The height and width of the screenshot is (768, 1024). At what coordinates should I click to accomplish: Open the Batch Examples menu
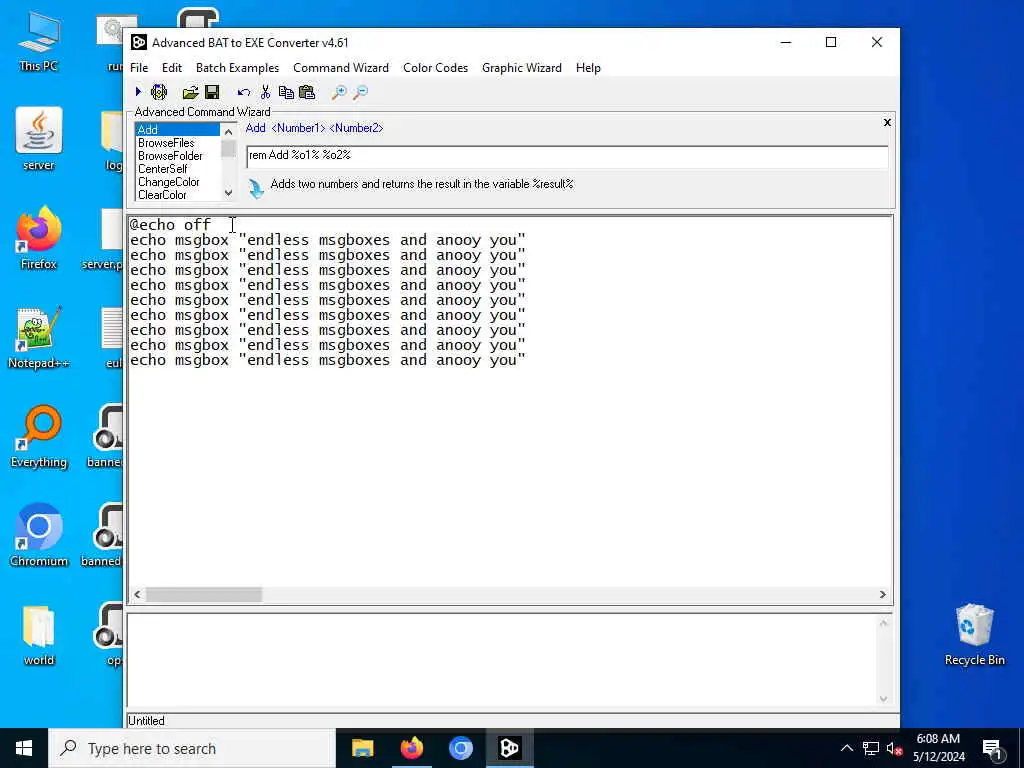[x=237, y=68]
